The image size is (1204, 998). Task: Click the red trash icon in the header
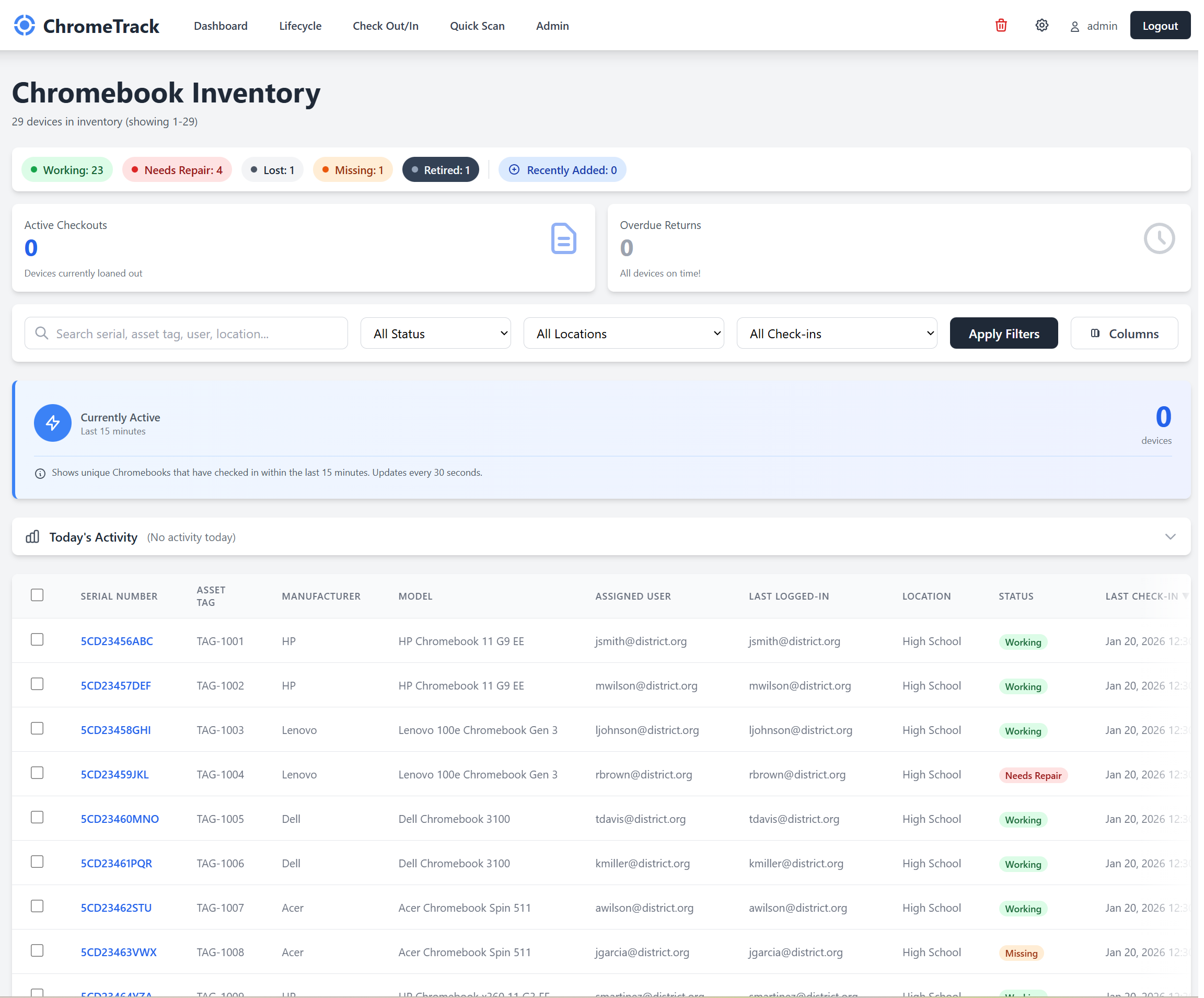[1001, 25]
